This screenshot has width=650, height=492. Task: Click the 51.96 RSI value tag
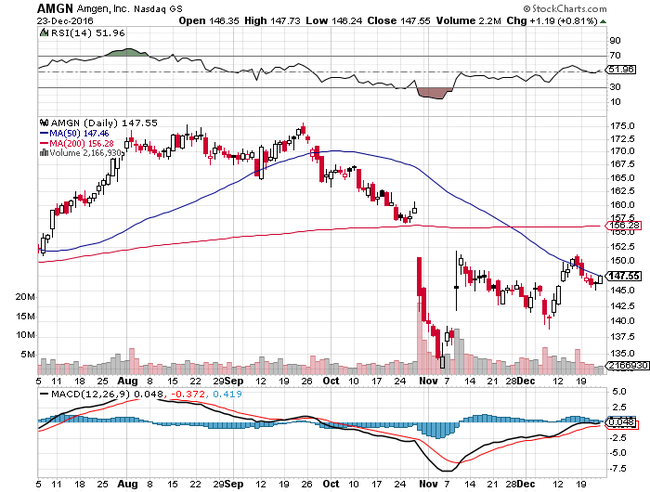point(621,70)
